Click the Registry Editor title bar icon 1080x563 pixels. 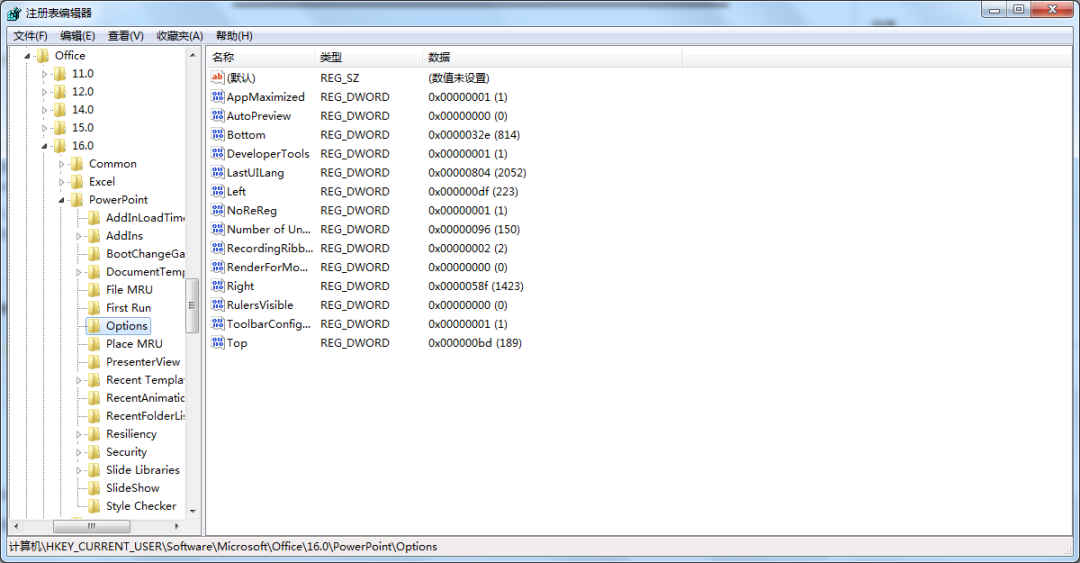[14, 13]
